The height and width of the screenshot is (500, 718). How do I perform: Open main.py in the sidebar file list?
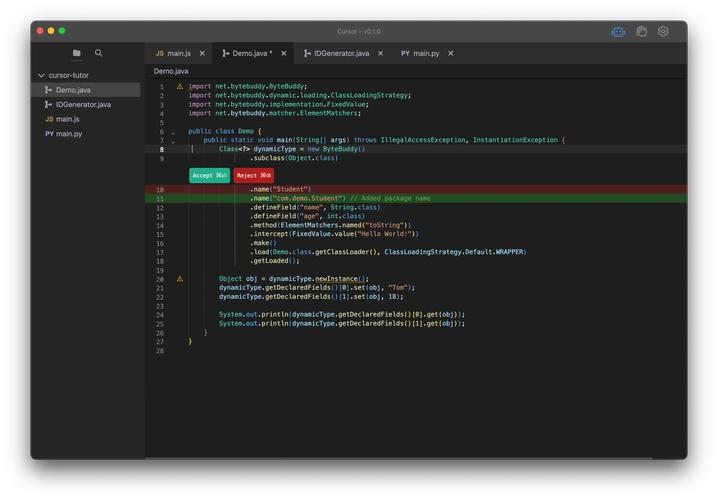coord(68,133)
